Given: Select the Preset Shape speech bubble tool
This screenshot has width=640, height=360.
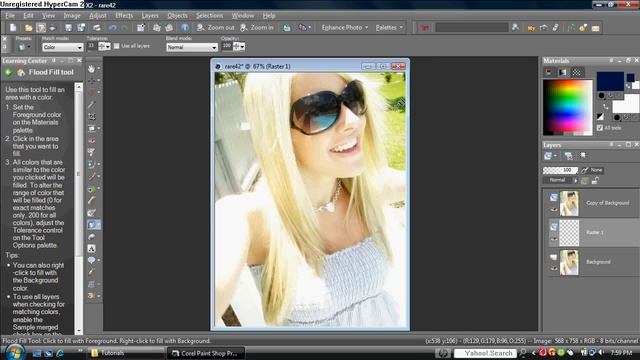Looking at the screenshot, I should coord(91,260).
